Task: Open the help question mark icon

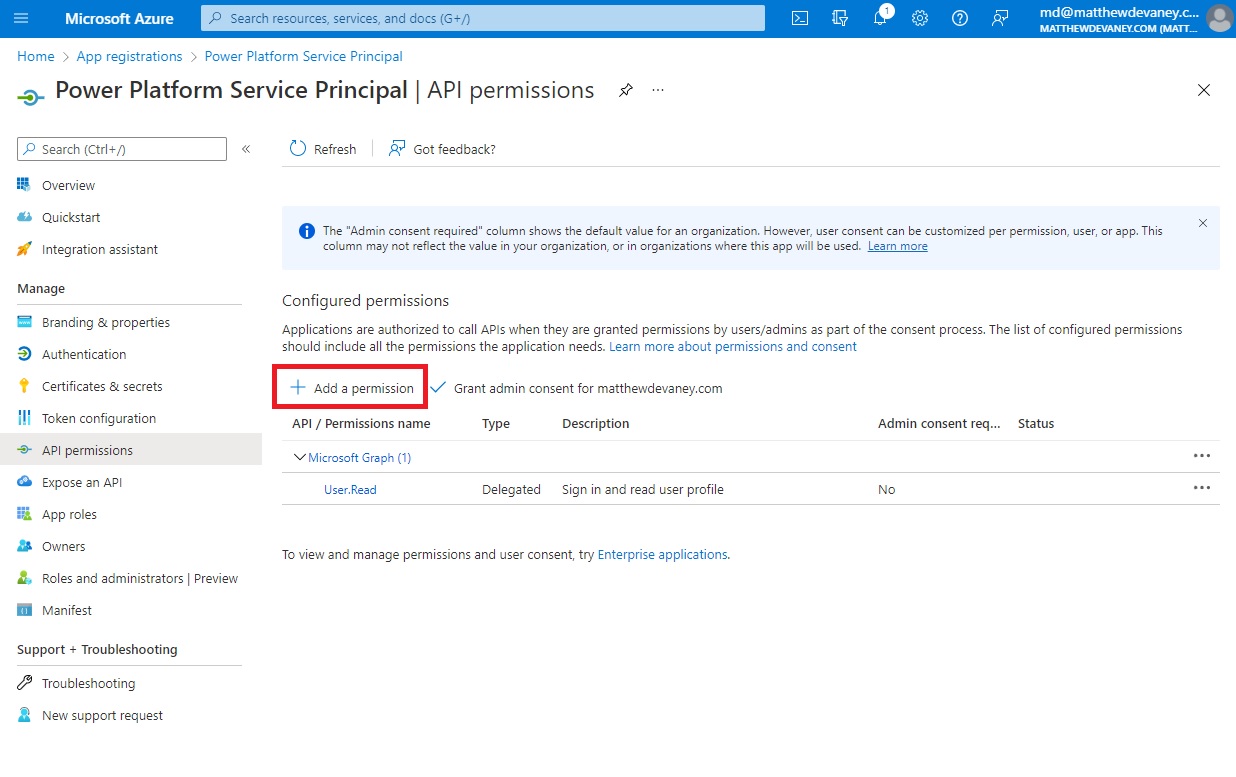Action: tap(960, 18)
